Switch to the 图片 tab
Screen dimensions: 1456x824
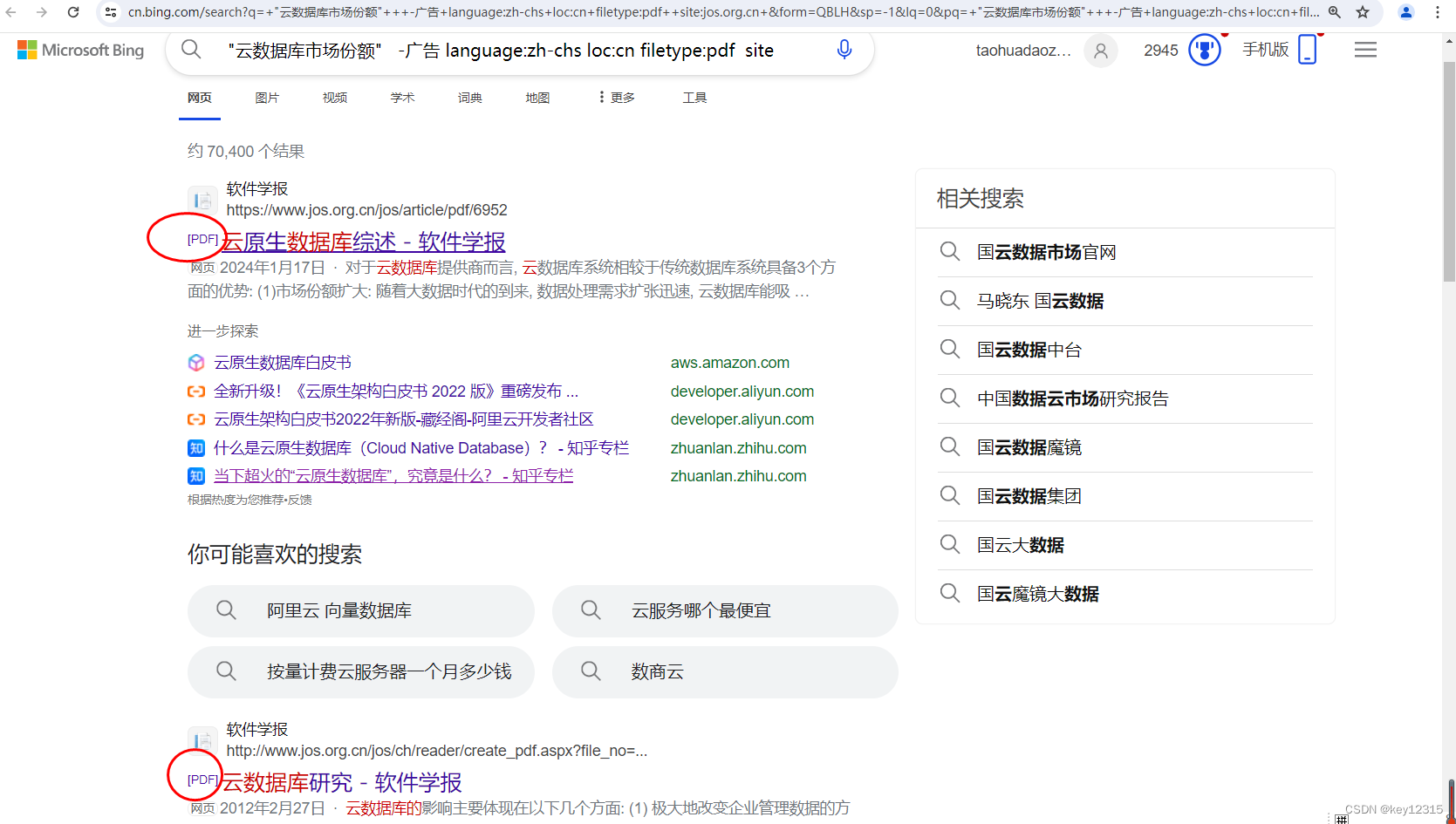tap(267, 98)
